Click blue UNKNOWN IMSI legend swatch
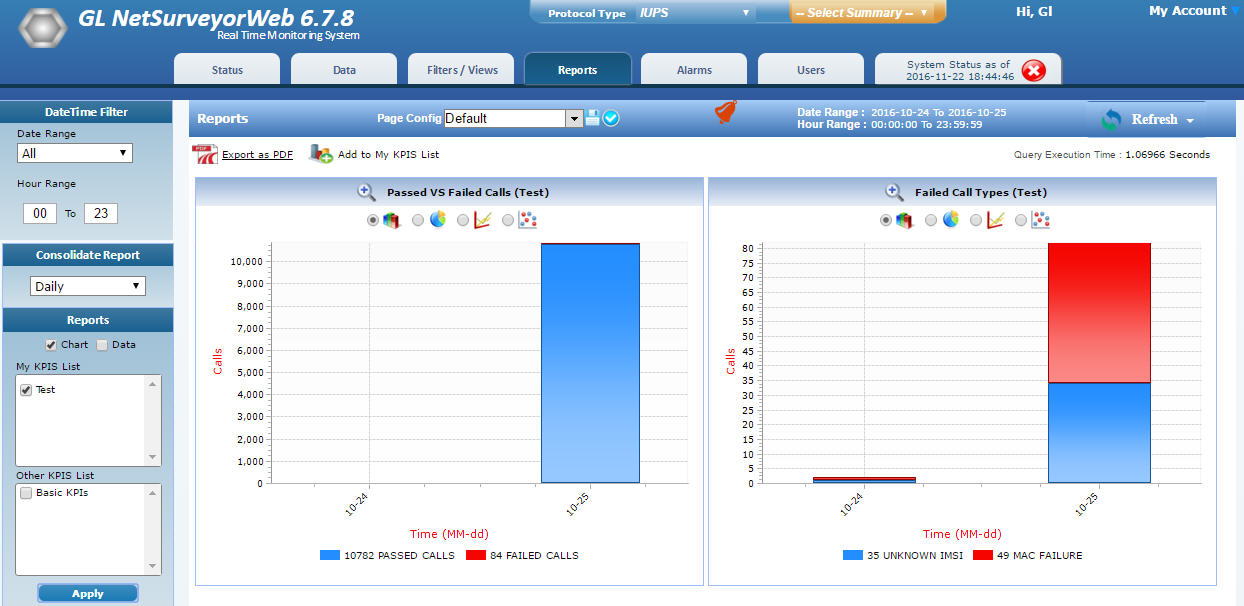1244x606 pixels. coord(852,555)
